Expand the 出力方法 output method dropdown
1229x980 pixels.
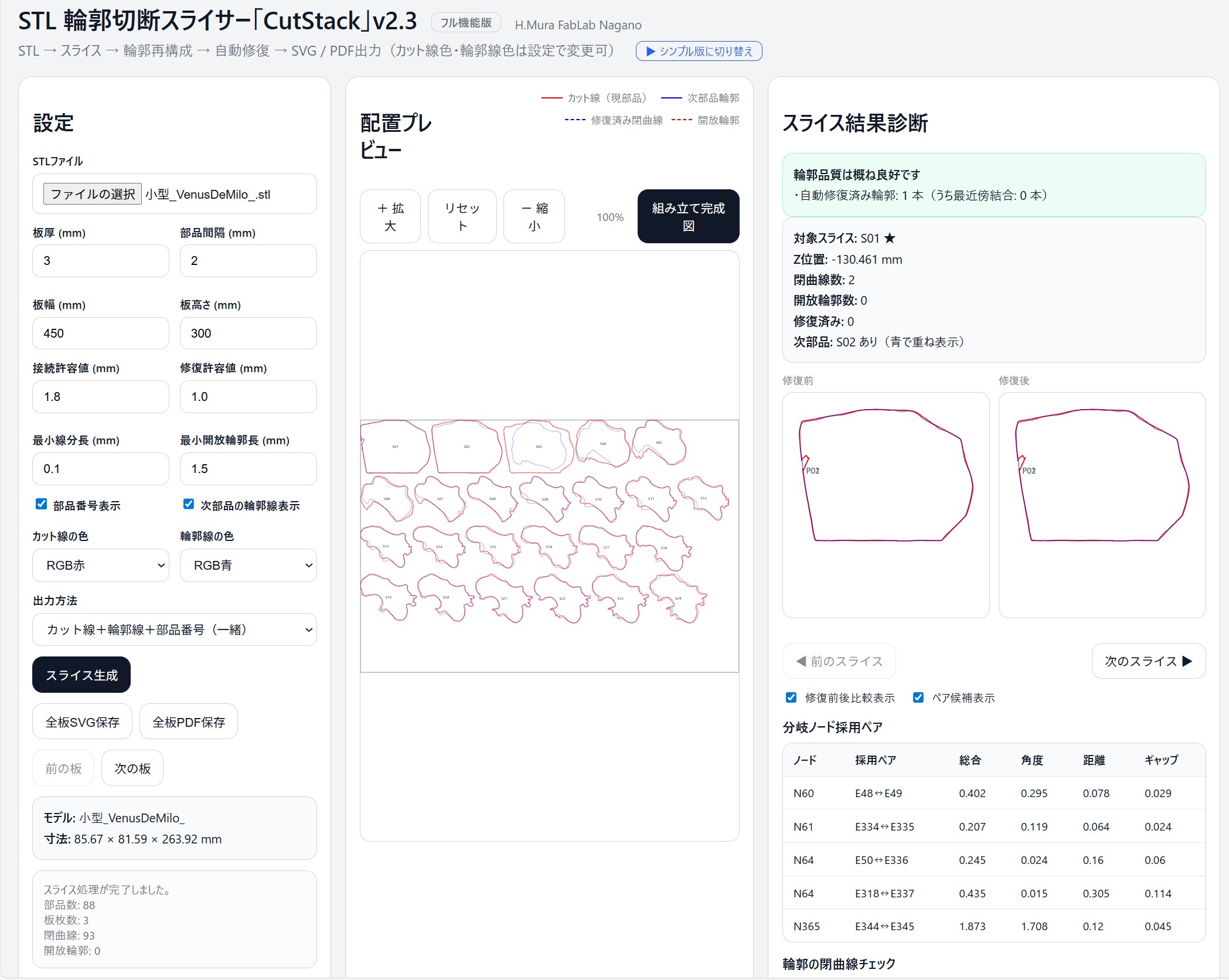coord(174,629)
